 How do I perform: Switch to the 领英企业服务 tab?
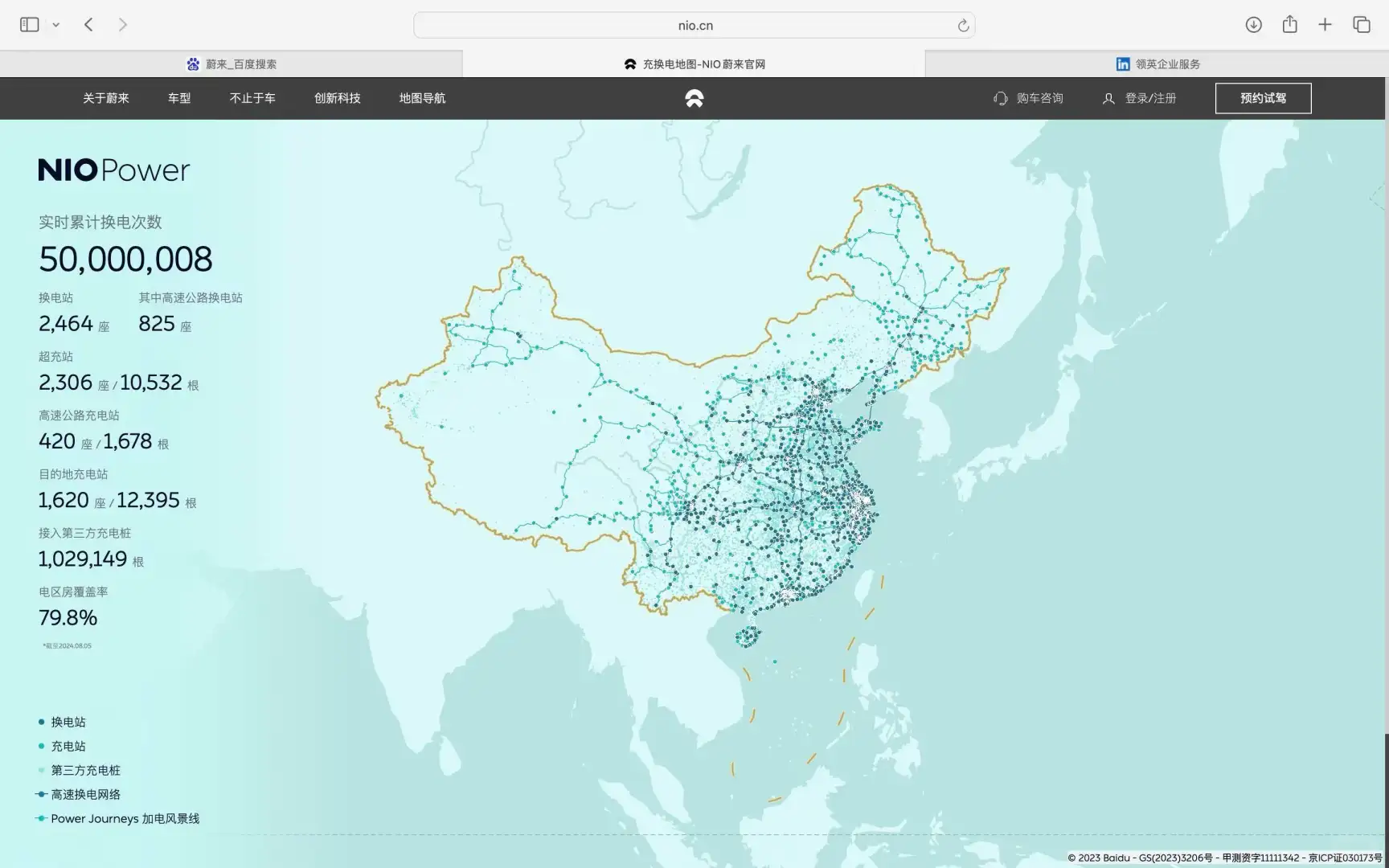1157,64
